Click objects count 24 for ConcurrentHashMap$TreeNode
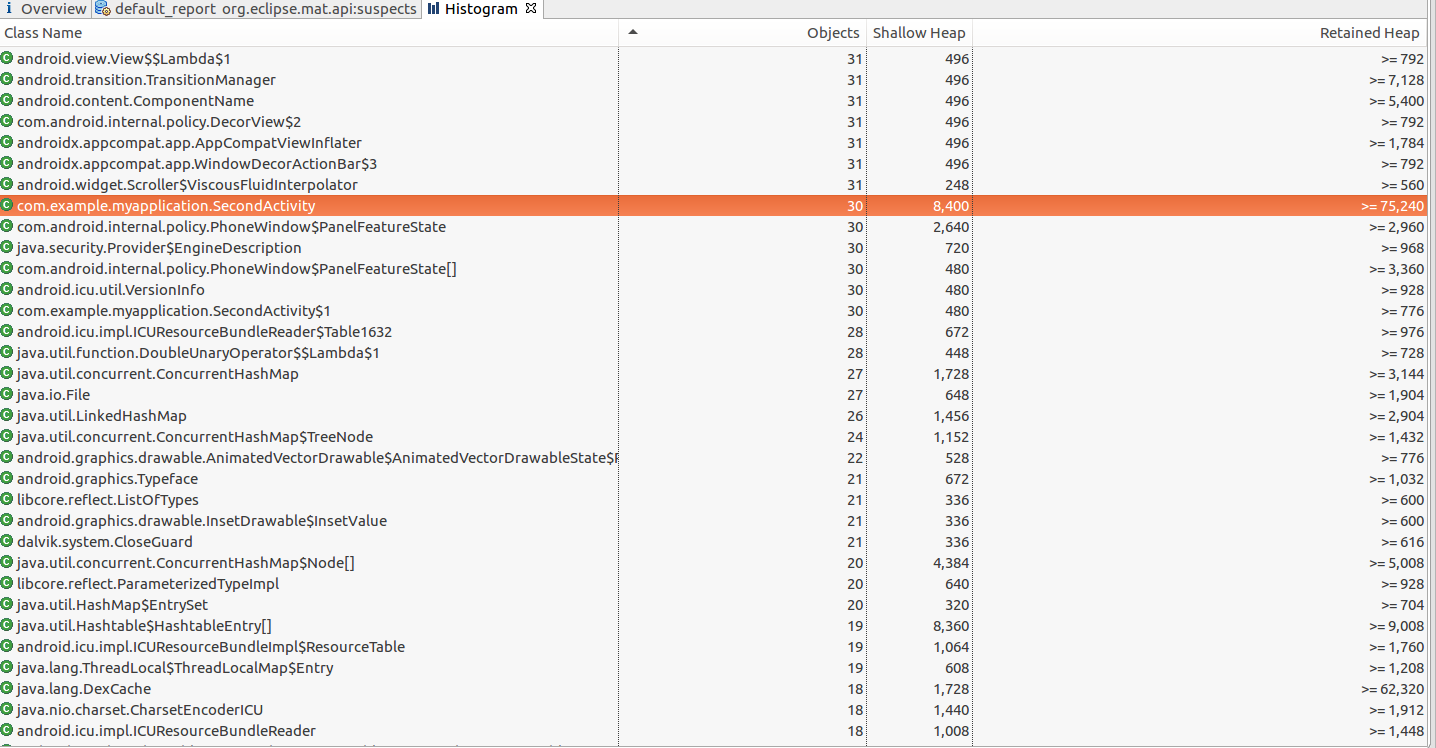 [x=854, y=437]
